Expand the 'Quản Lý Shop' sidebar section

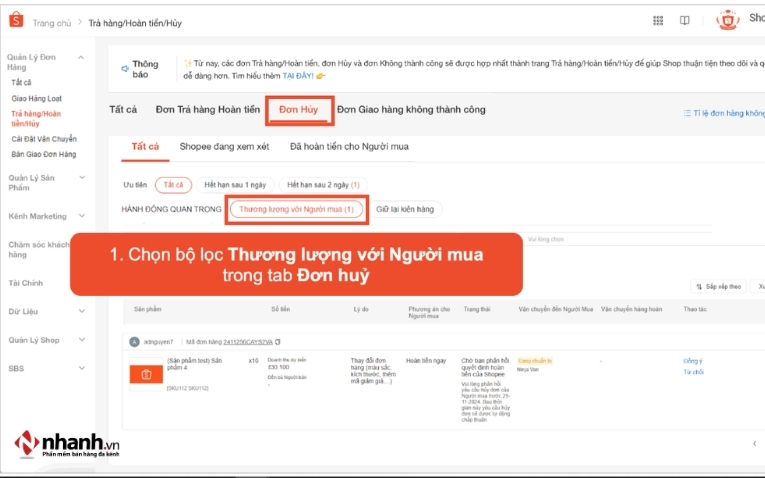[x=81, y=340]
